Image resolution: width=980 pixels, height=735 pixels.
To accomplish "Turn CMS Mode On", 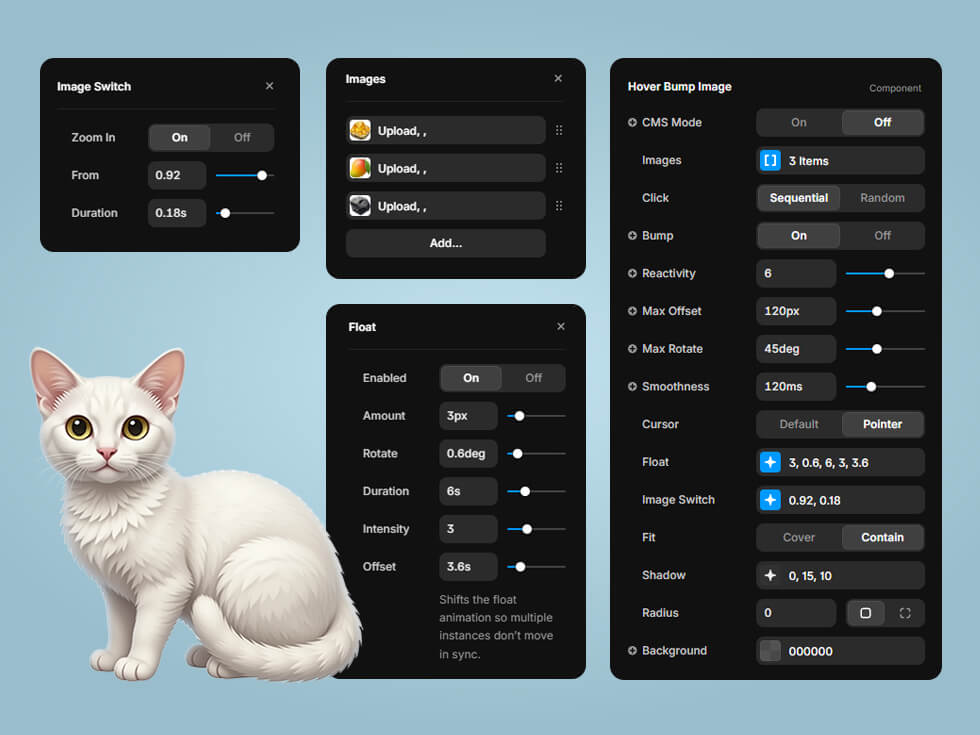I will [799, 122].
